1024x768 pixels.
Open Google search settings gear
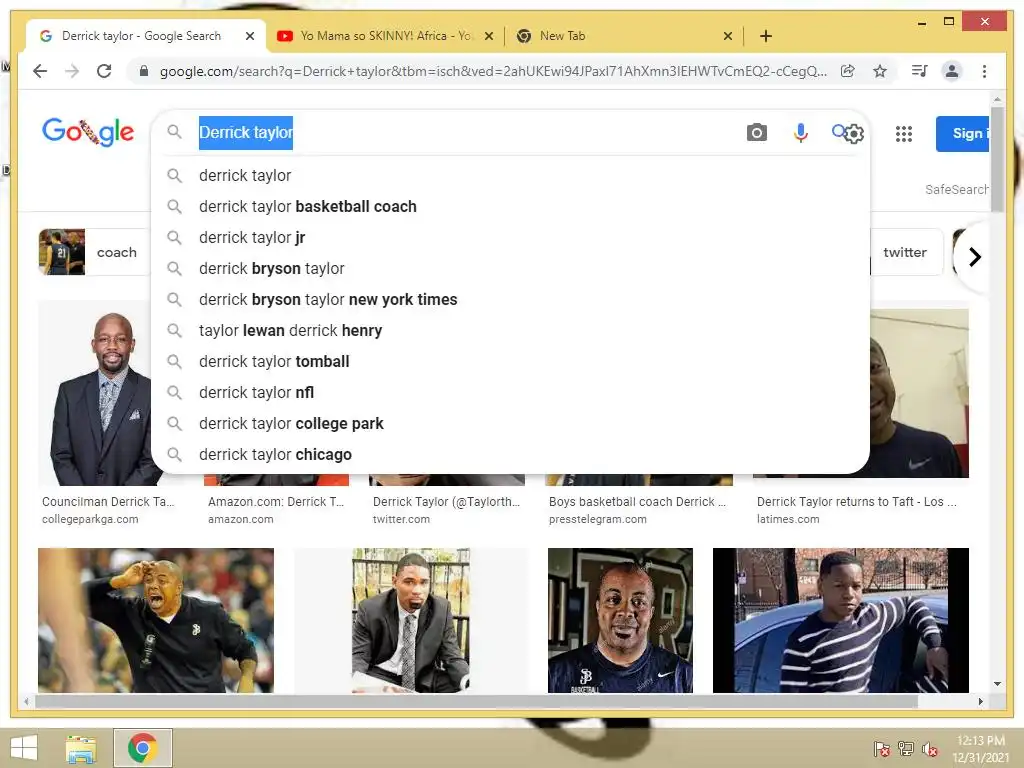click(854, 134)
